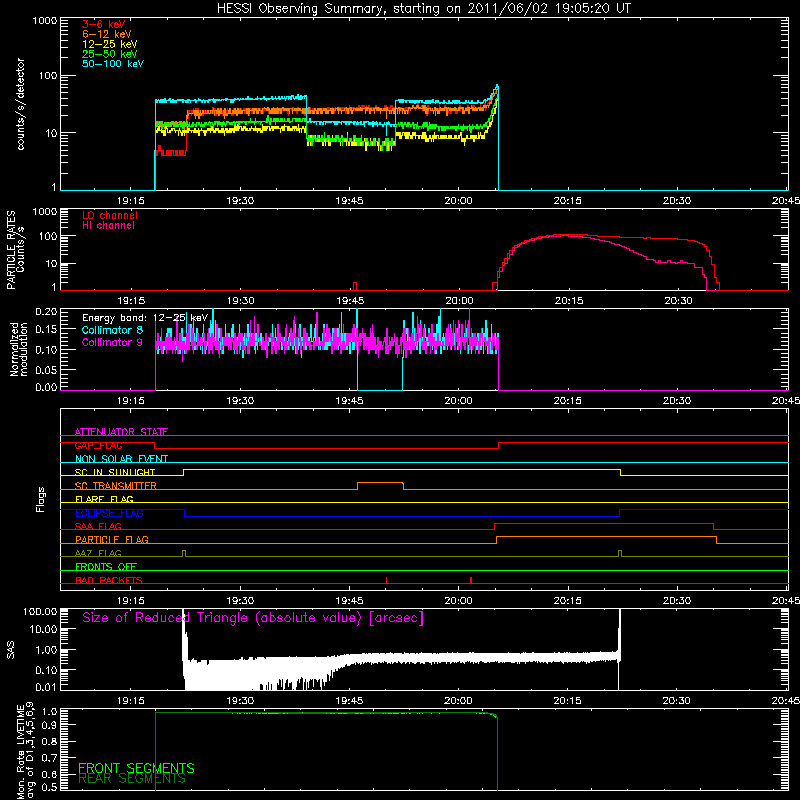Click the Collimator 8 legend label
Screen dimensions: 800x800
tap(112, 330)
